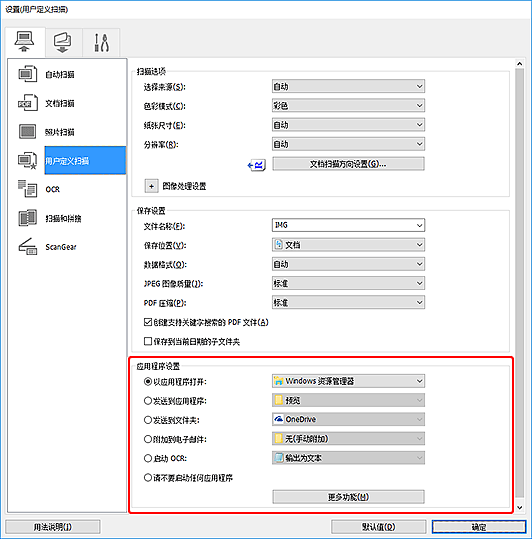Open the 纸张尺寸 dropdown
The image size is (532, 539).
tap(348, 125)
